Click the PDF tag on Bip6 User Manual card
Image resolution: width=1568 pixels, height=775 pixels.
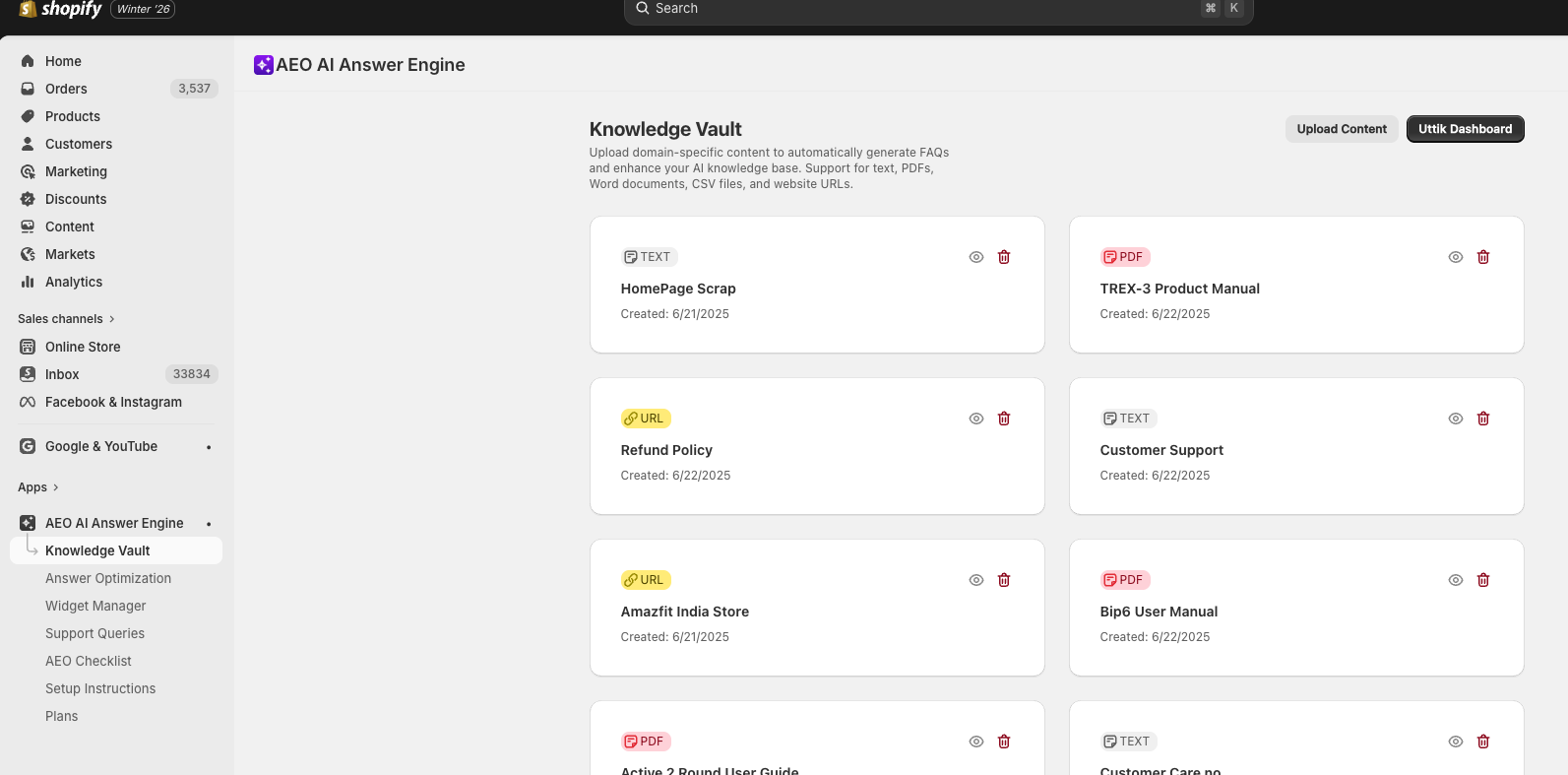coord(1125,580)
